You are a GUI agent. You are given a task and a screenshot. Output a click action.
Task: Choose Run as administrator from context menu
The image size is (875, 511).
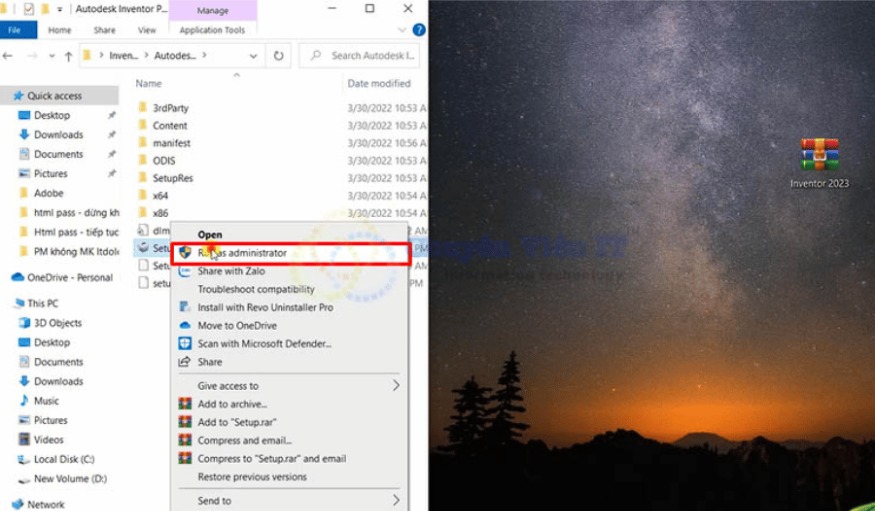[x=242, y=254]
